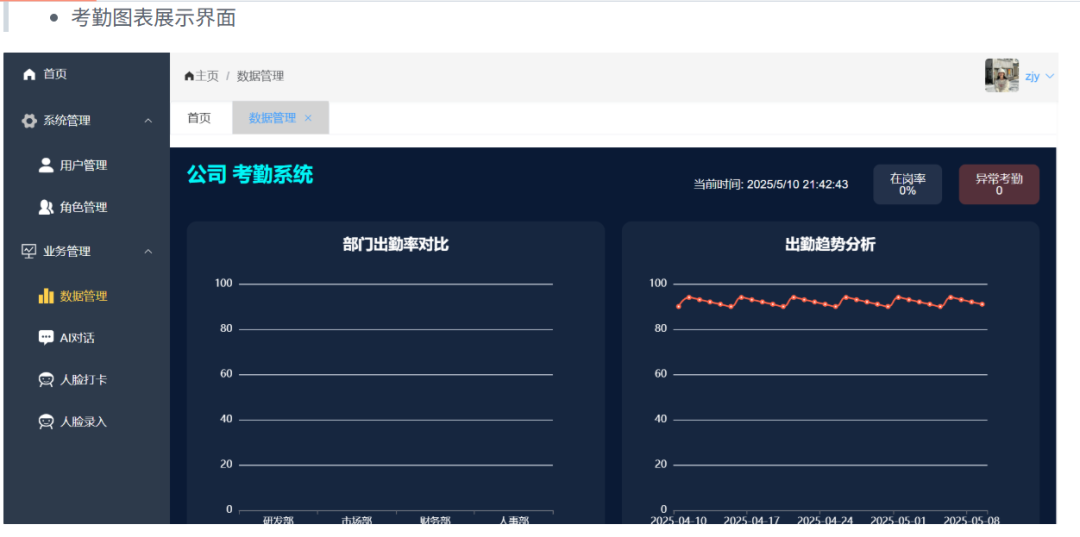Click 部门出勤率对比 chart title
Image resolution: width=1080 pixels, height=537 pixels.
tap(395, 244)
